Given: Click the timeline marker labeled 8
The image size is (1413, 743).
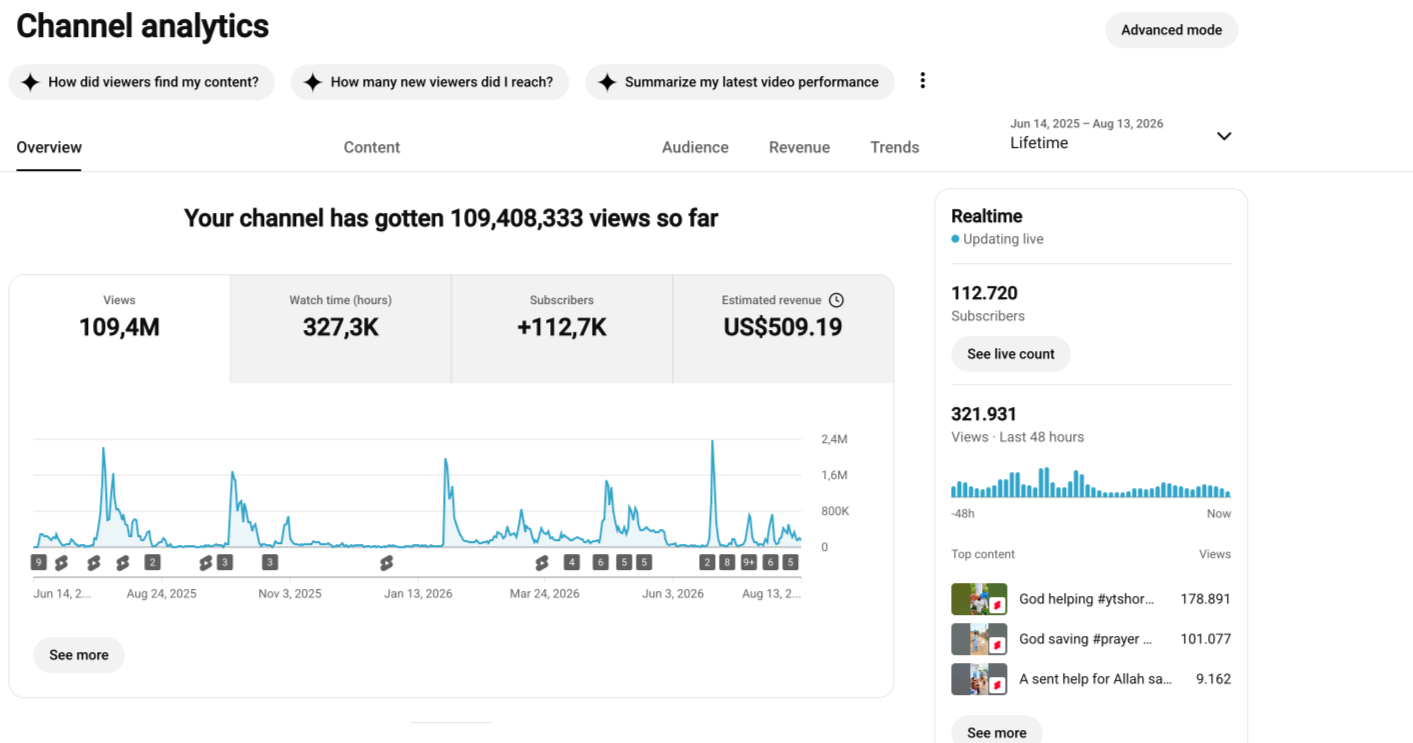Looking at the screenshot, I should (x=727, y=563).
